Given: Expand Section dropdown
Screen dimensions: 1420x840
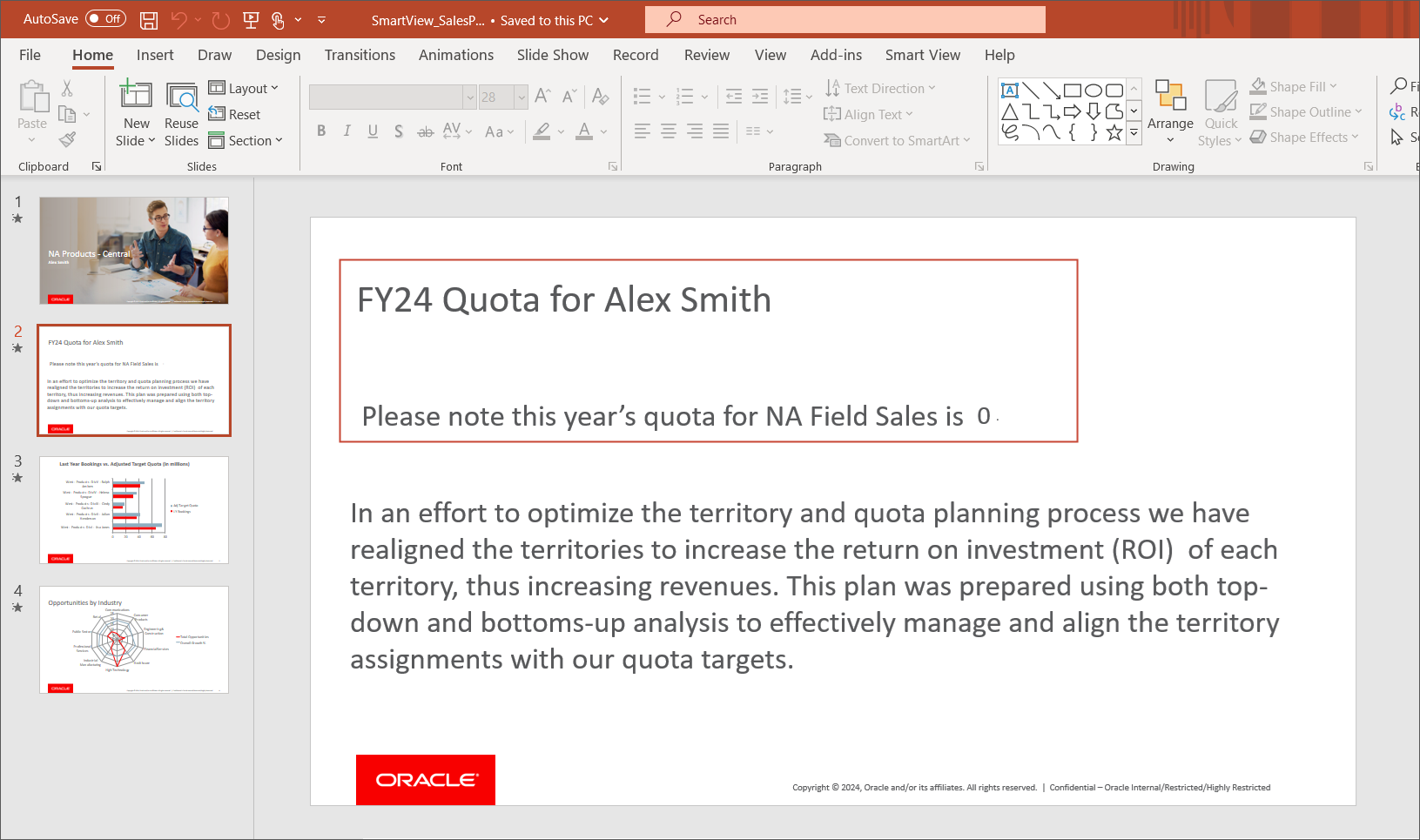Looking at the screenshot, I should click(x=246, y=140).
